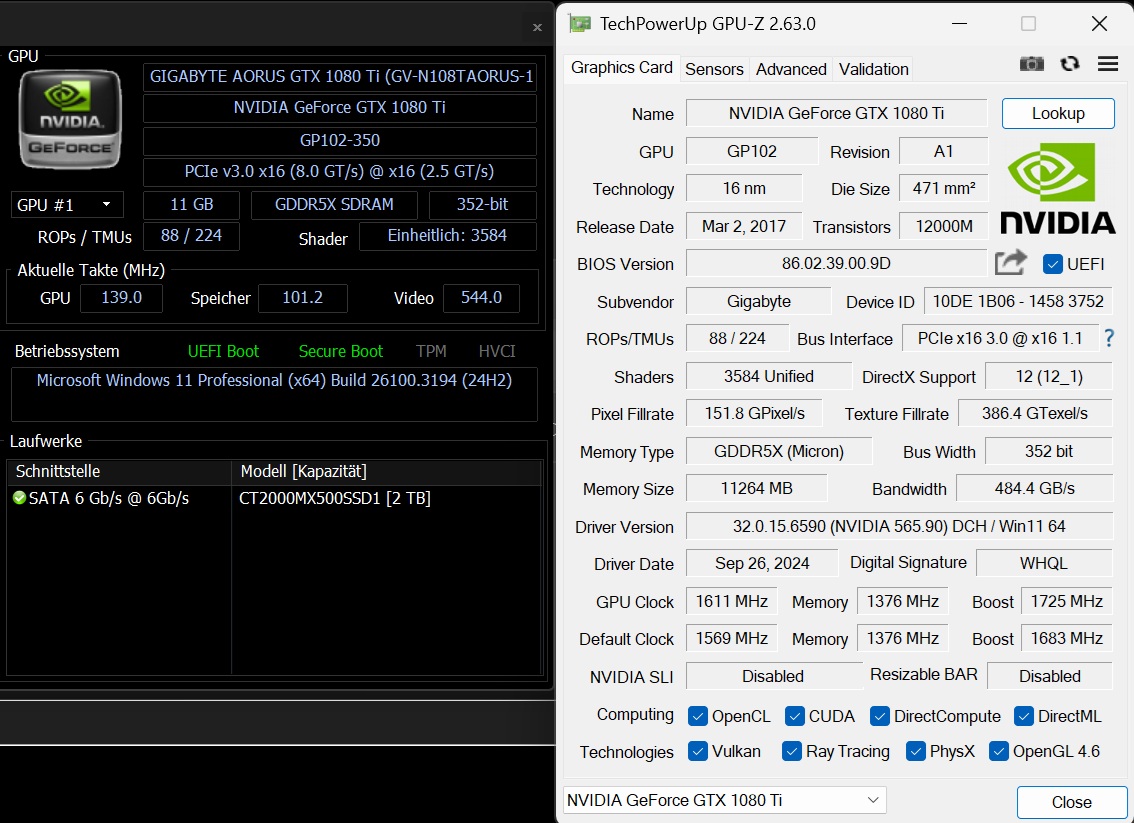Click the GIGABYTE AORUS GTX 1080 Ti field
Image resolution: width=1134 pixels, height=823 pixels.
pyautogui.click(x=340, y=77)
